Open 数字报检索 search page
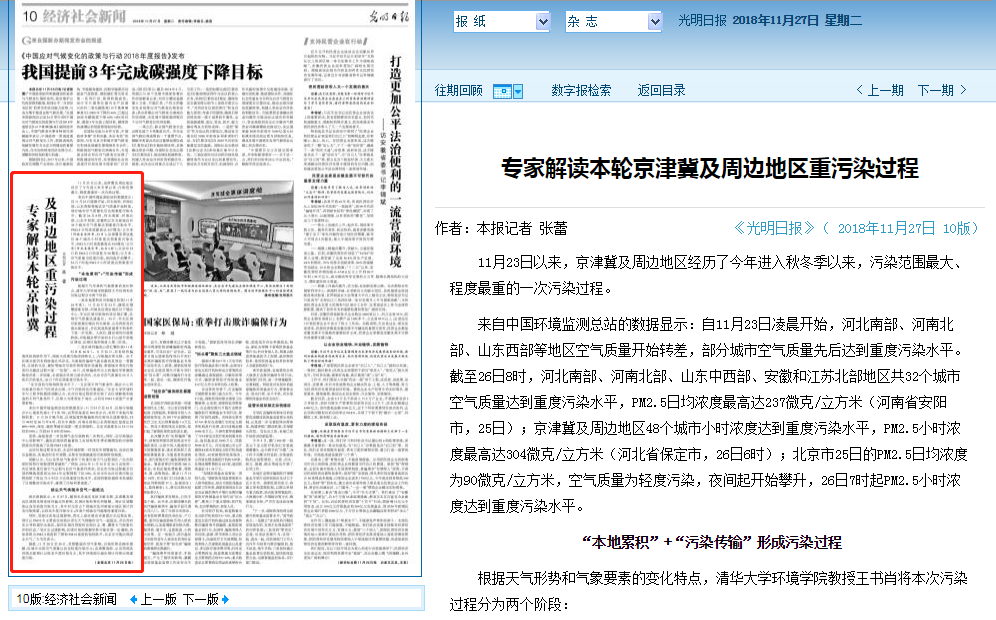 tap(581, 91)
